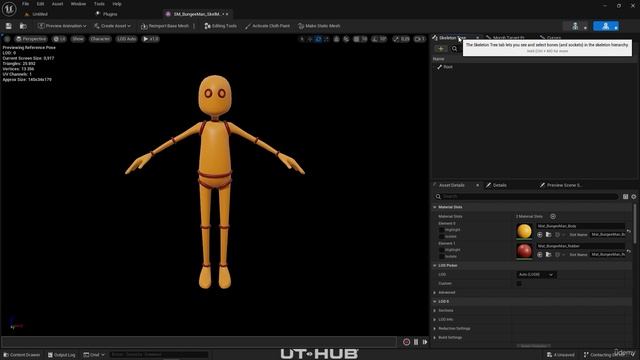Open the Tools menu
The width and height of the screenshot is (640, 360).
click(99, 4)
